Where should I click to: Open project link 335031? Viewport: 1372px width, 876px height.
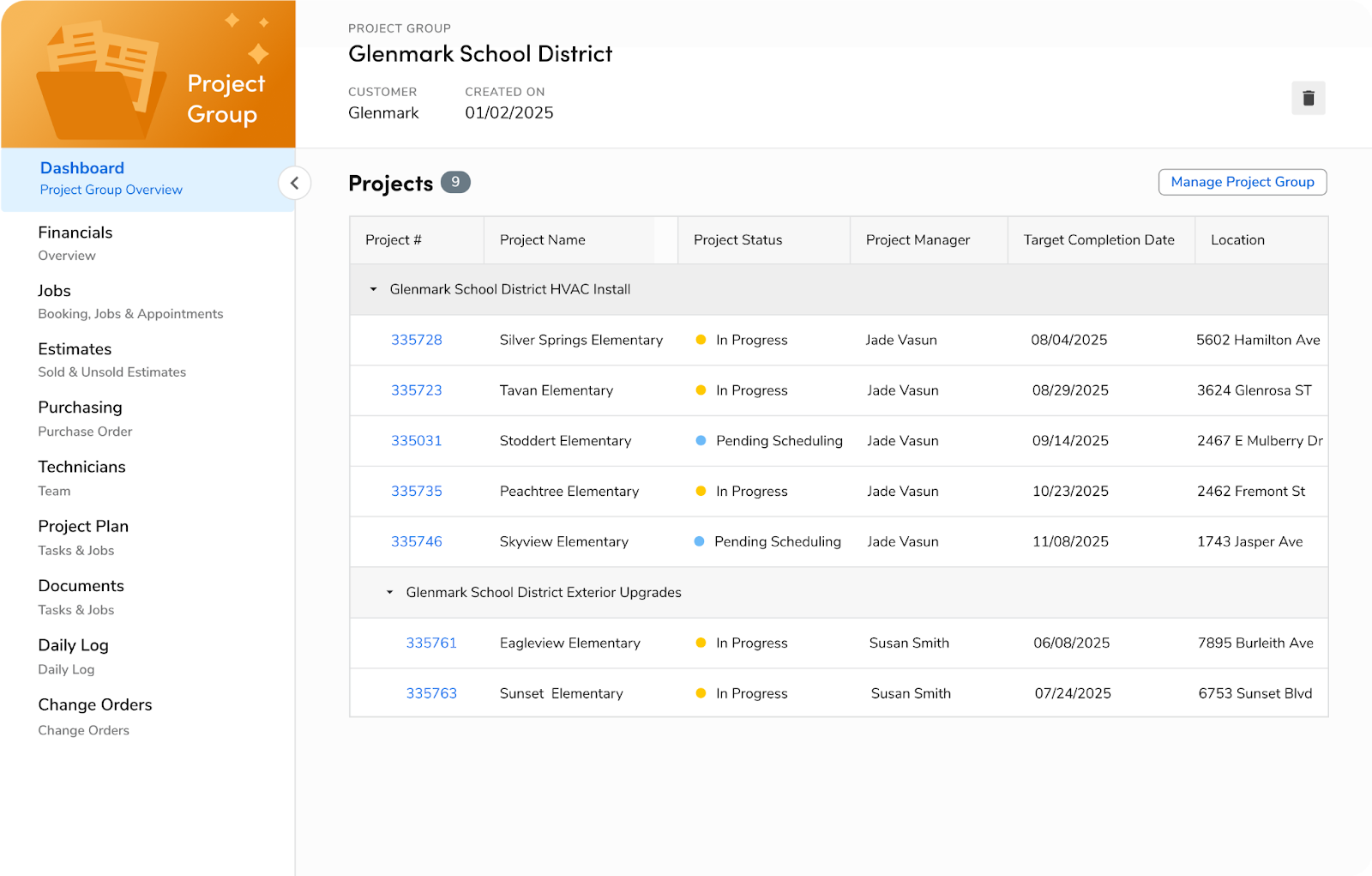pyautogui.click(x=417, y=441)
